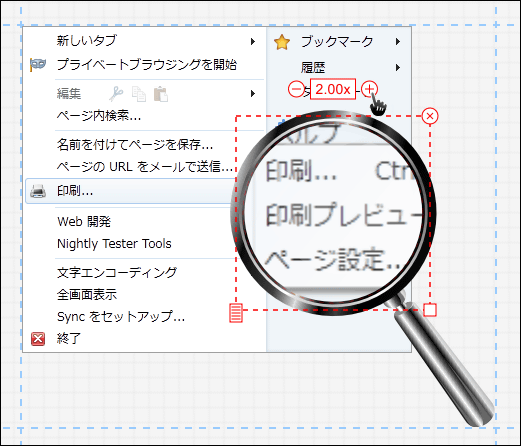Expand the 新しいタブ submenu arrow
This screenshot has height=446, width=521.
(x=253, y=41)
